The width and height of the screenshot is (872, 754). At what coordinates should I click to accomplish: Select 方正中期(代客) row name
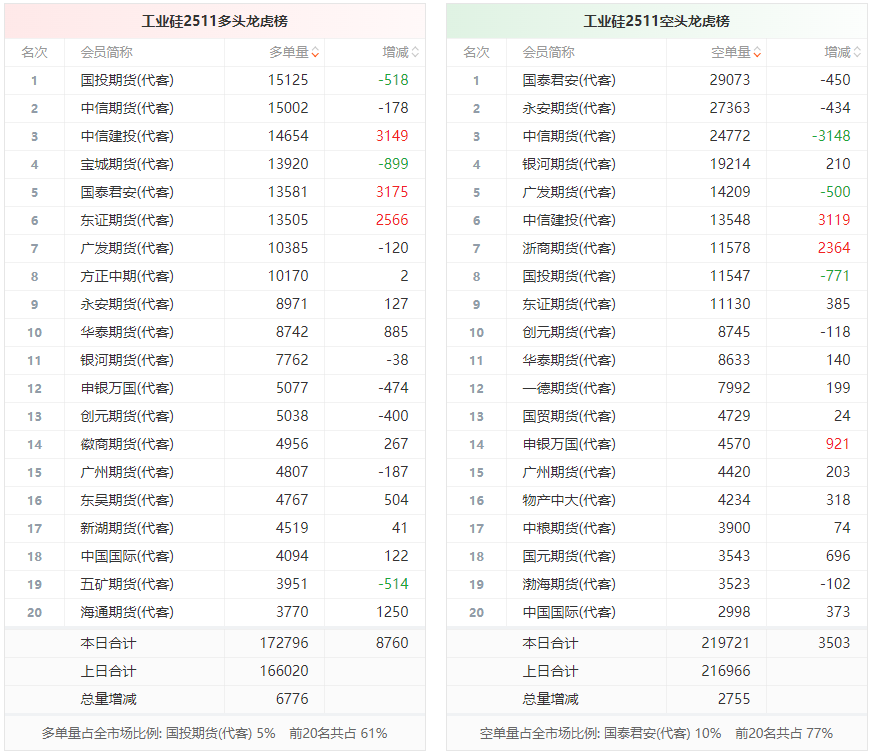[x=127, y=276]
